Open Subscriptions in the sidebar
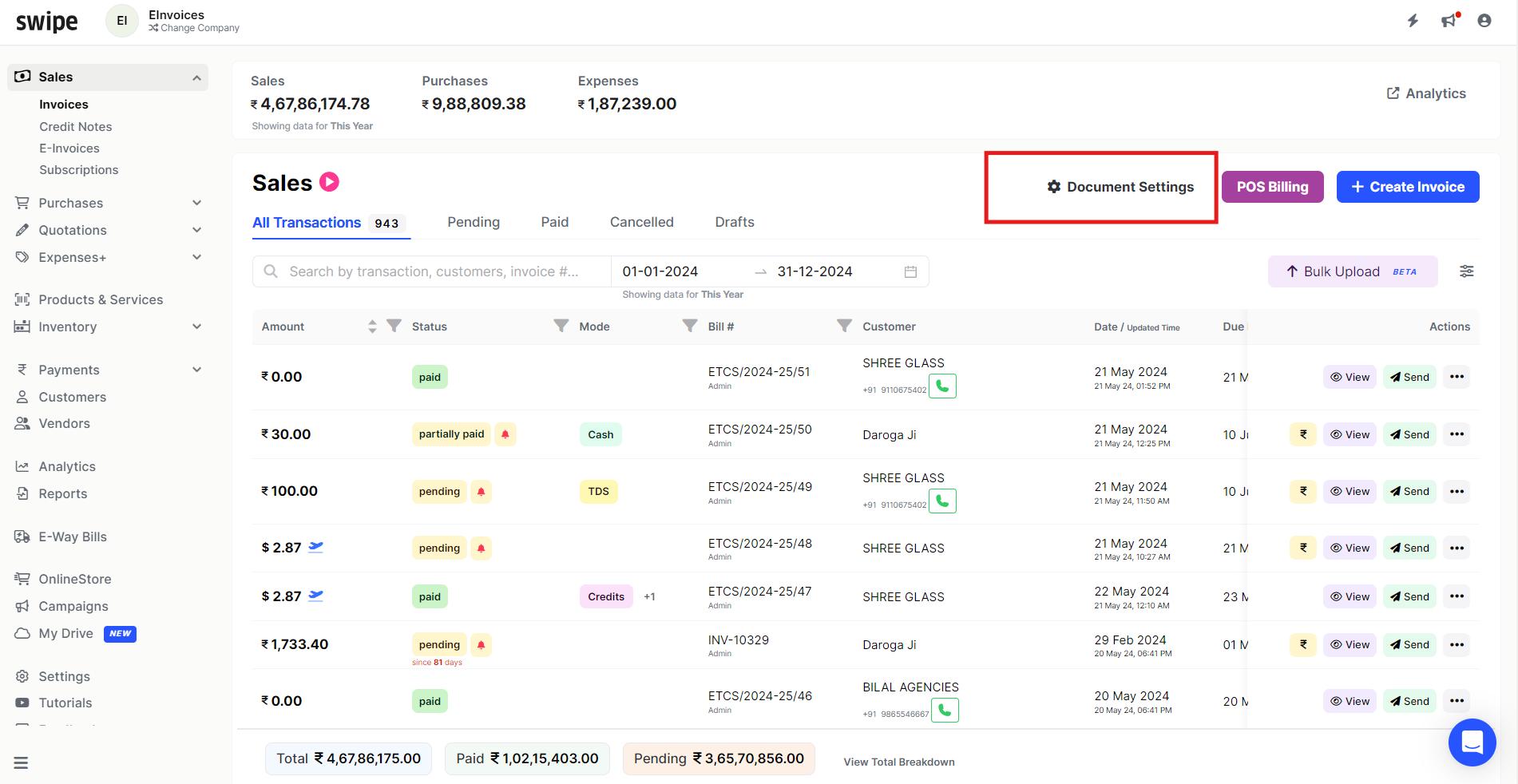Viewport: 1518px width, 784px height. pos(79,170)
